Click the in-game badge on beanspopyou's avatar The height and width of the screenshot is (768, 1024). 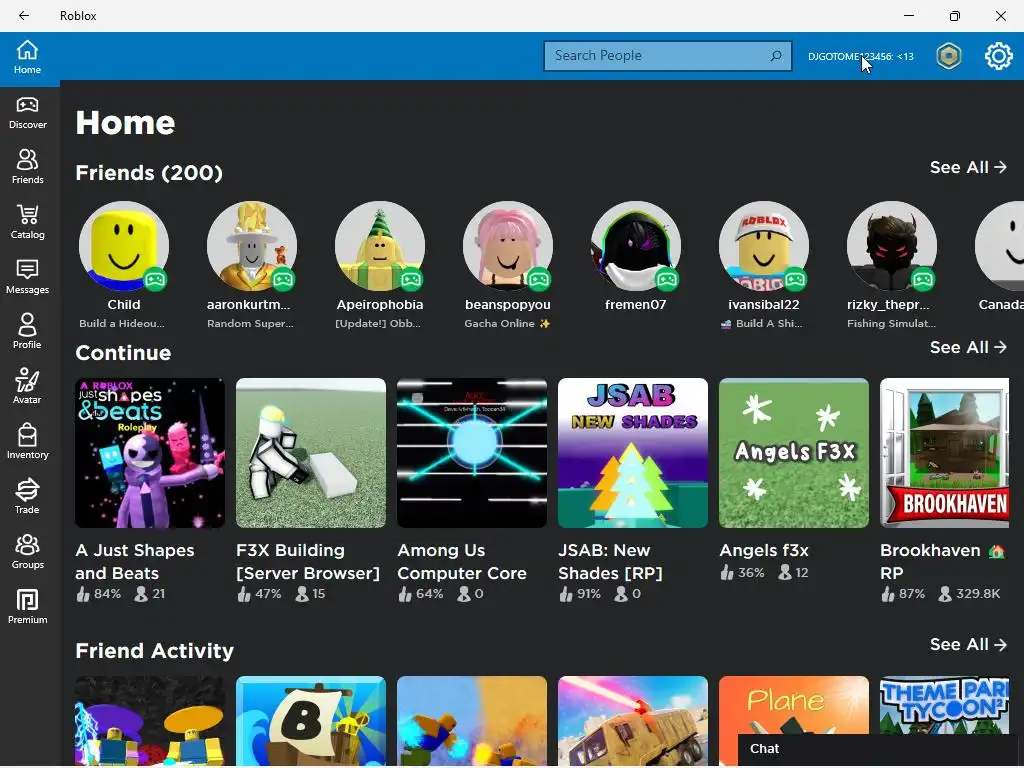pos(539,280)
